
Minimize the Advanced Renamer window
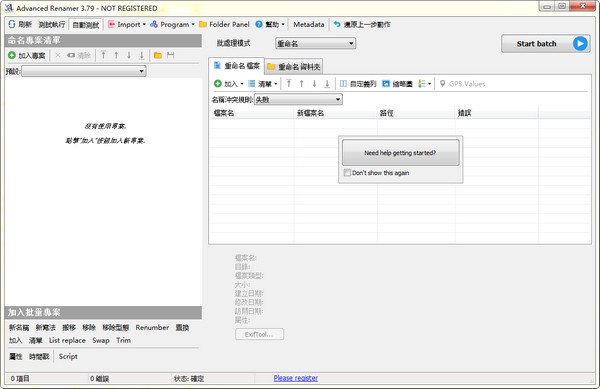547,7
